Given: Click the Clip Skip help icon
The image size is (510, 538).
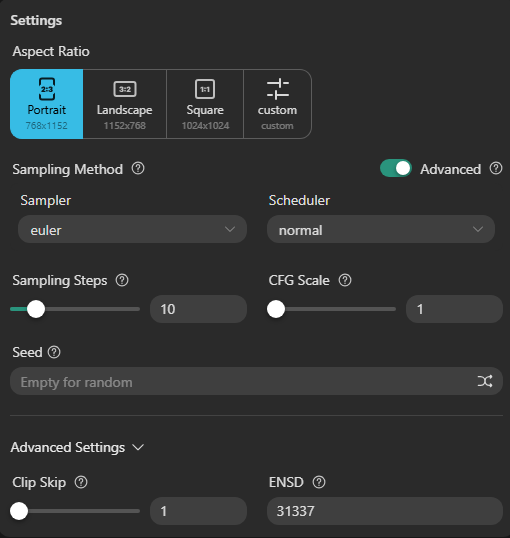Looking at the screenshot, I should [81, 482].
